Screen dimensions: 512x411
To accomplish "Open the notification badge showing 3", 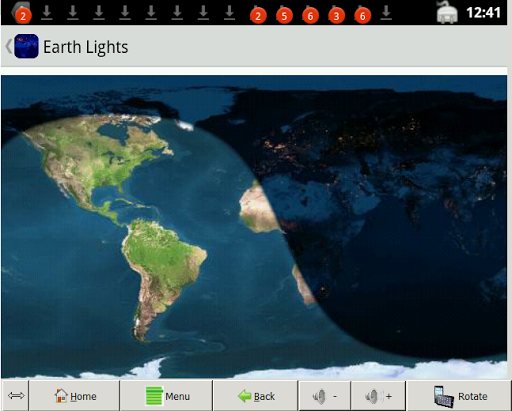I will (x=336, y=16).
